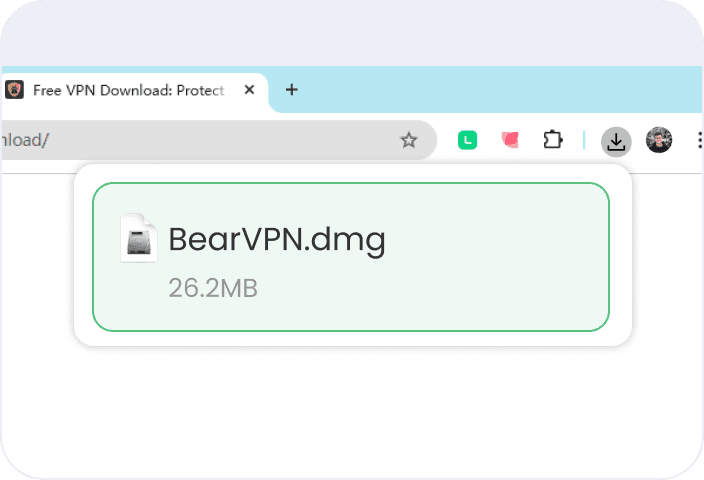Open the pink extension icon
The image size is (704, 480).
[x=510, y=140]
